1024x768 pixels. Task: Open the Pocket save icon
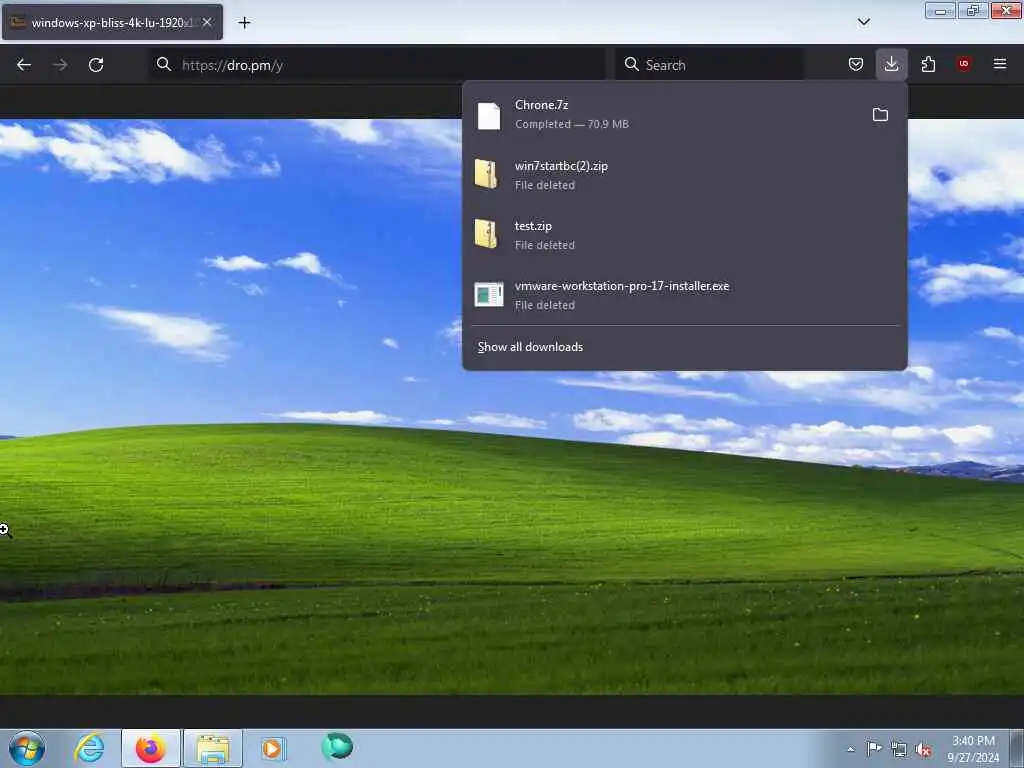pos(856,64)
